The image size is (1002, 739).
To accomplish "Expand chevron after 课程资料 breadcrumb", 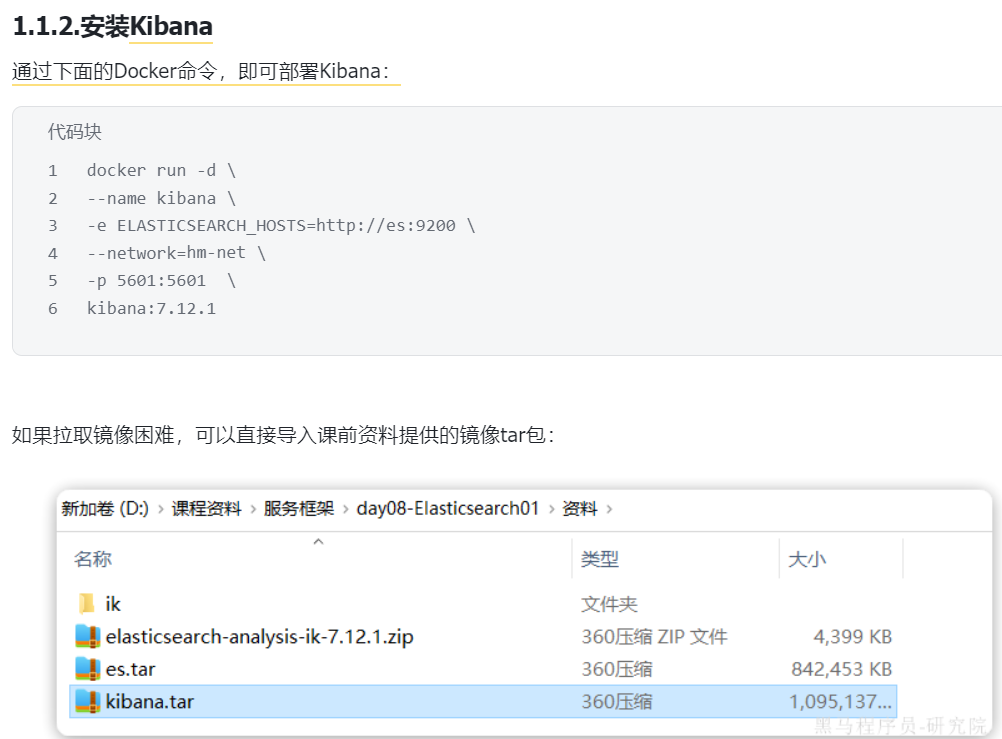I will point(253,509).
